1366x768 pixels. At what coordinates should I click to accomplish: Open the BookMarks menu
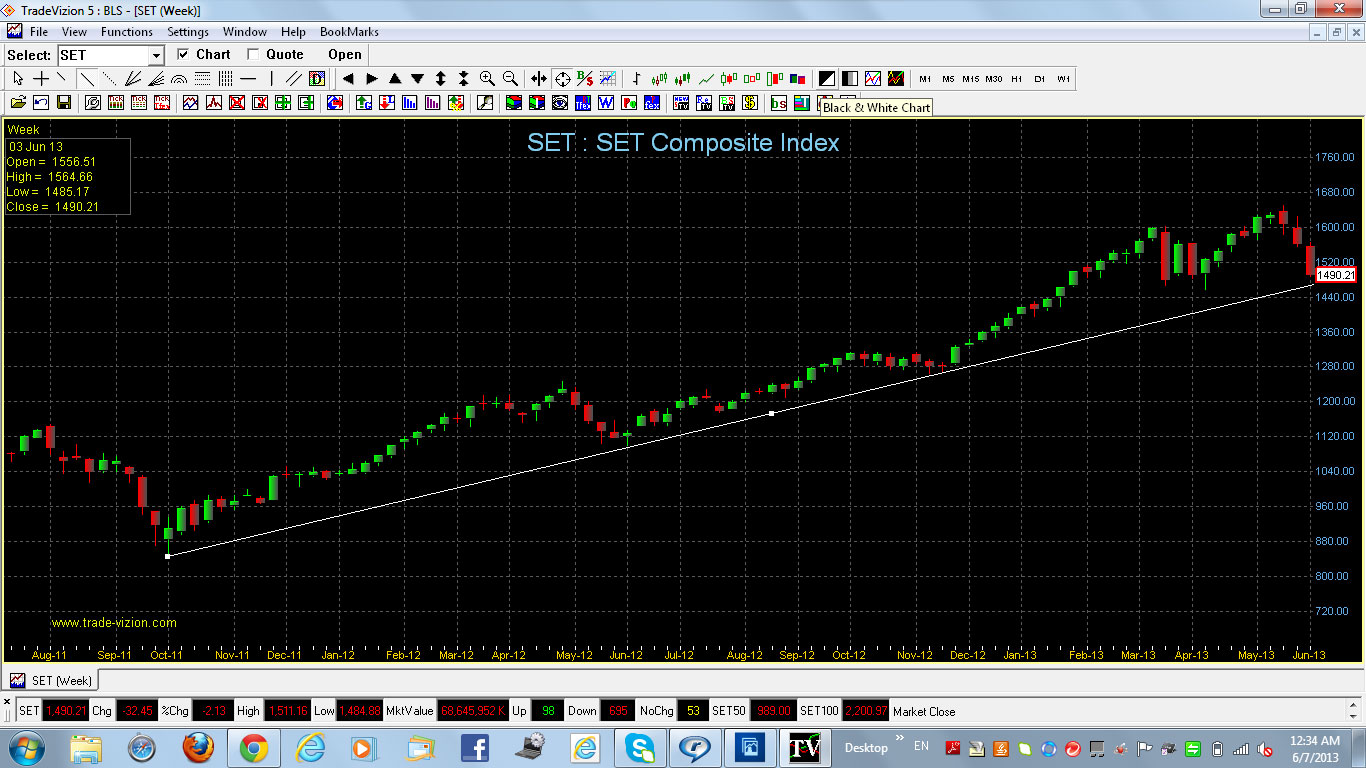(x=349, y=32)
